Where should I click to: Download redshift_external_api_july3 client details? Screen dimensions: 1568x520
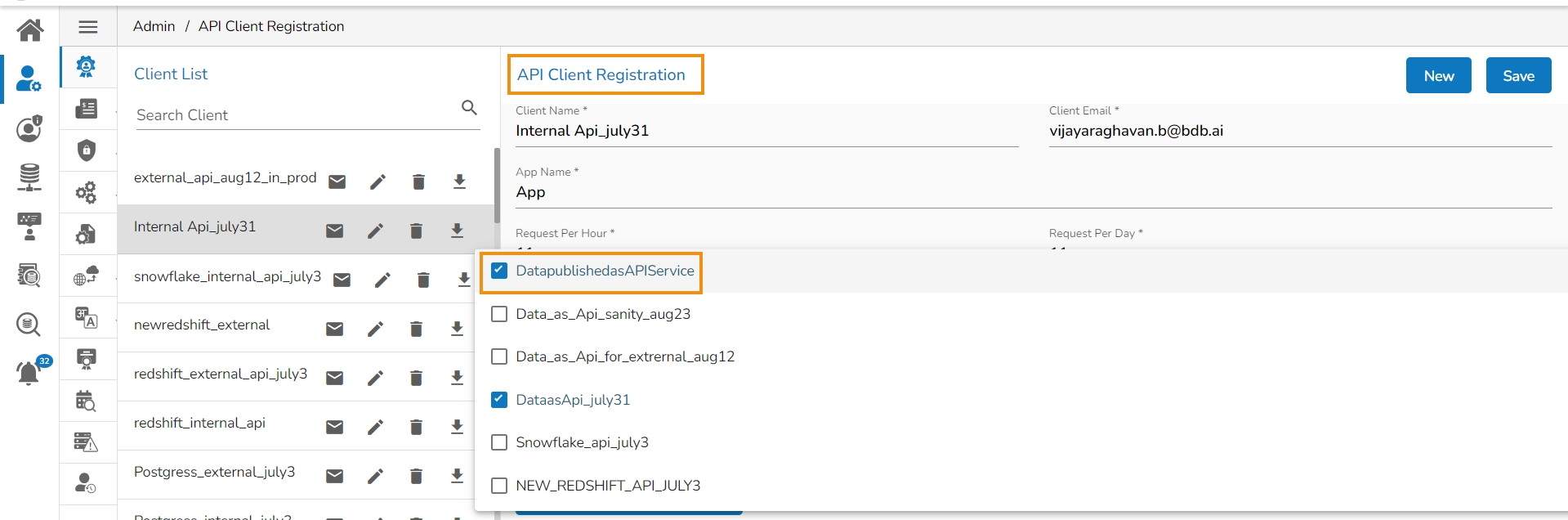(457, 378)
